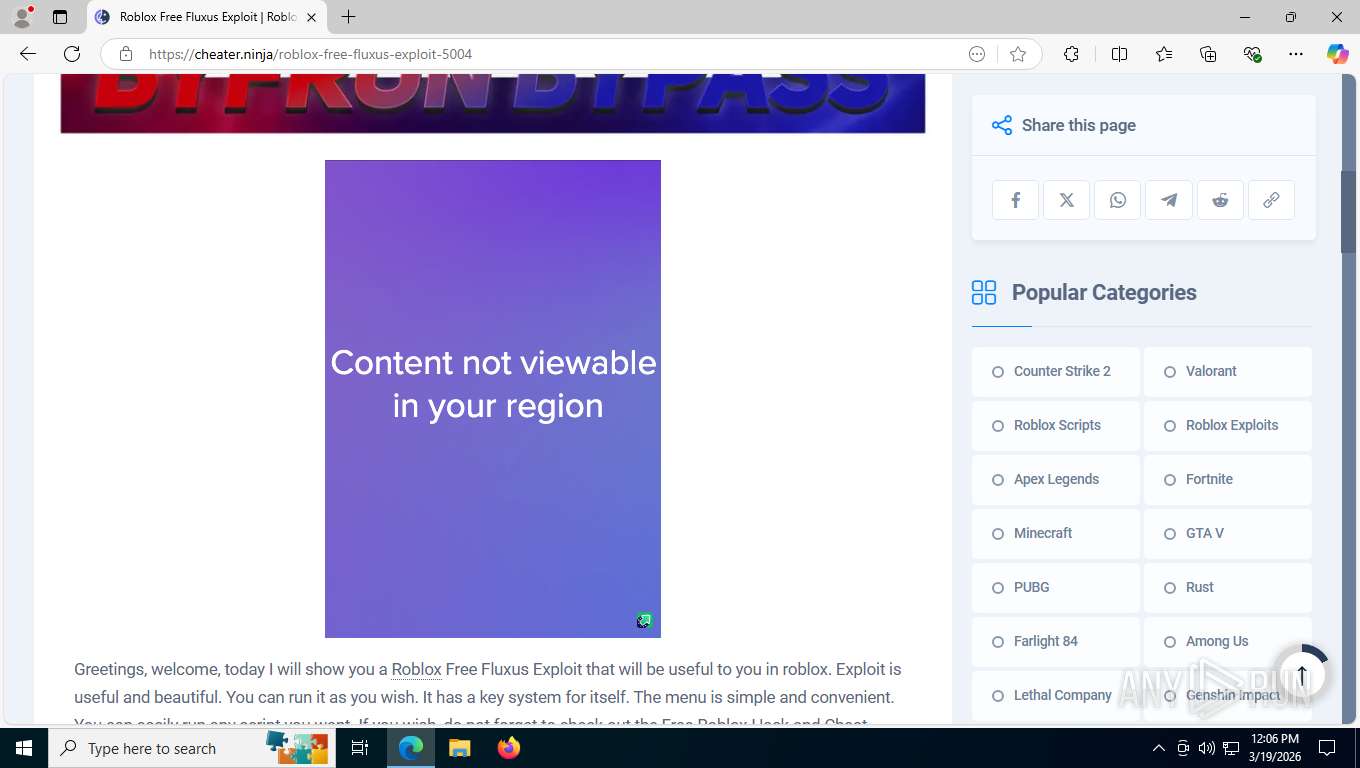This screenshot has width=1360, height=768.
Task: Open Roblox Scripts category
Action: (1055, 425)
